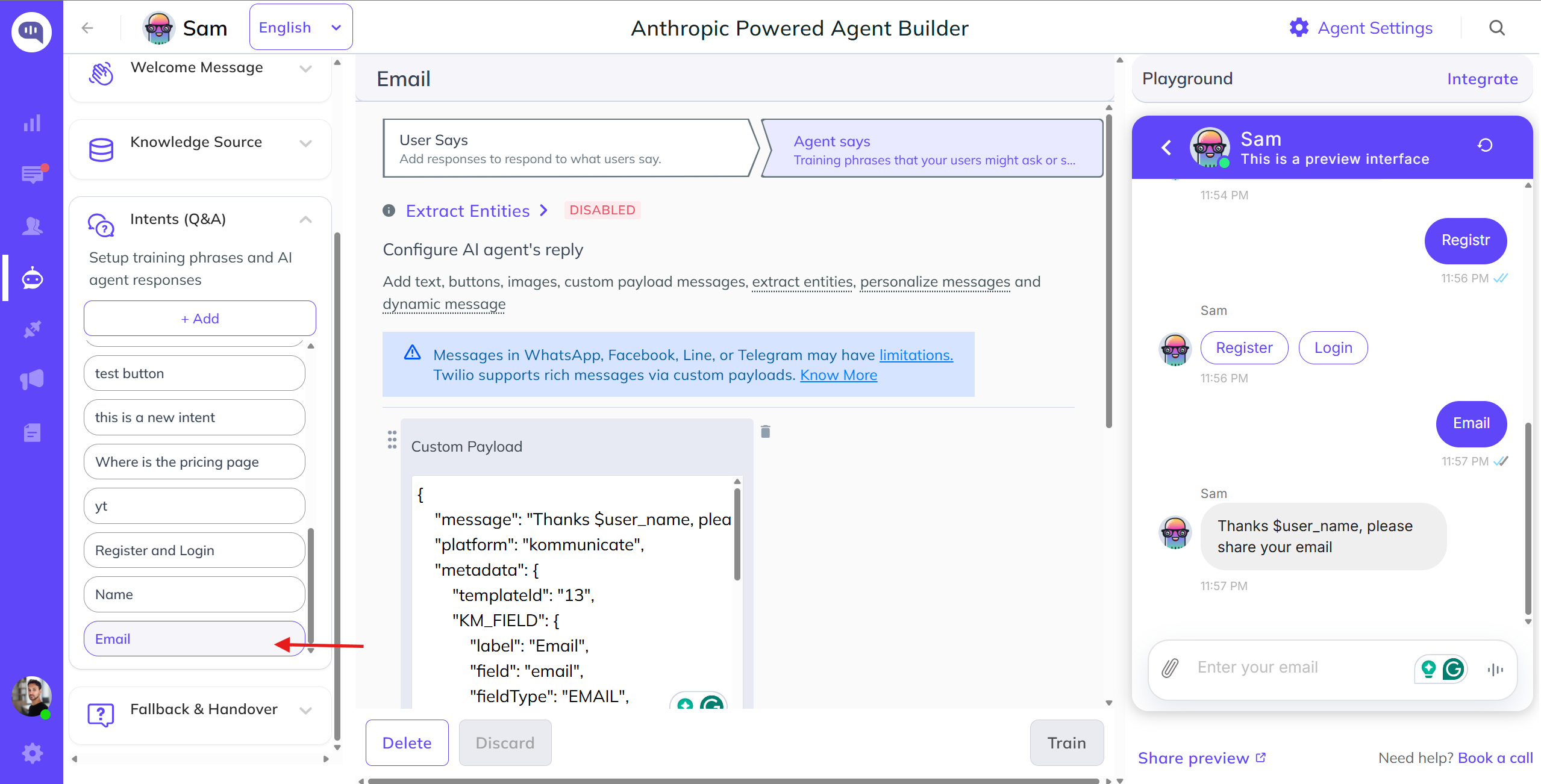Open the English language dropdown
Viewport: 1541px width, 784px height.
click(301, 27)
